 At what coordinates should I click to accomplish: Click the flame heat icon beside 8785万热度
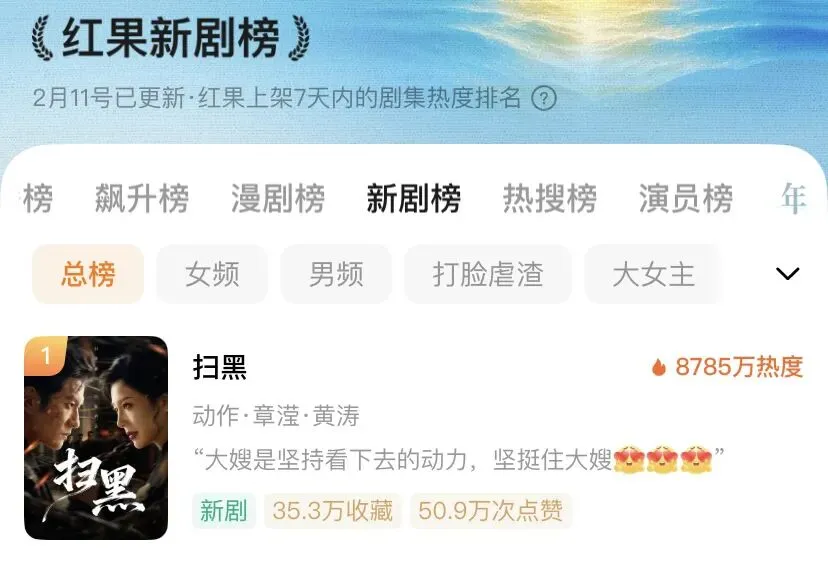point(658,367)
